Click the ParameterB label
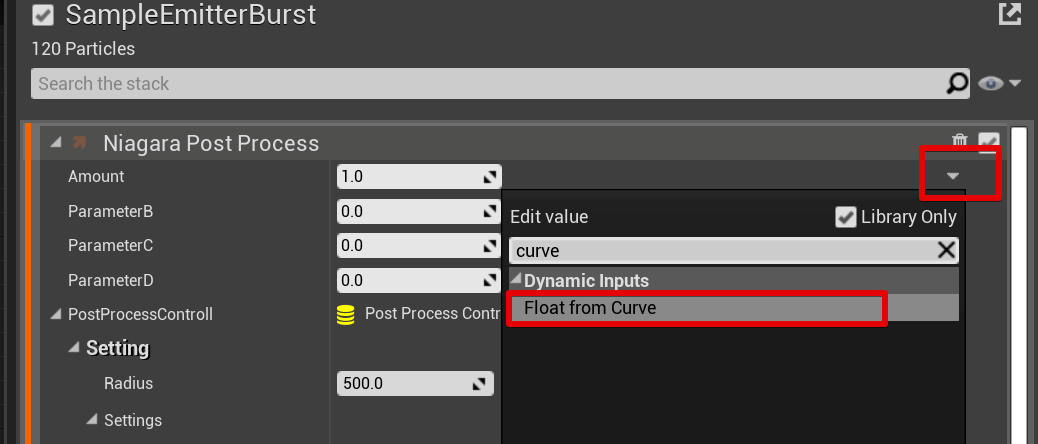 tap(111, 212)
